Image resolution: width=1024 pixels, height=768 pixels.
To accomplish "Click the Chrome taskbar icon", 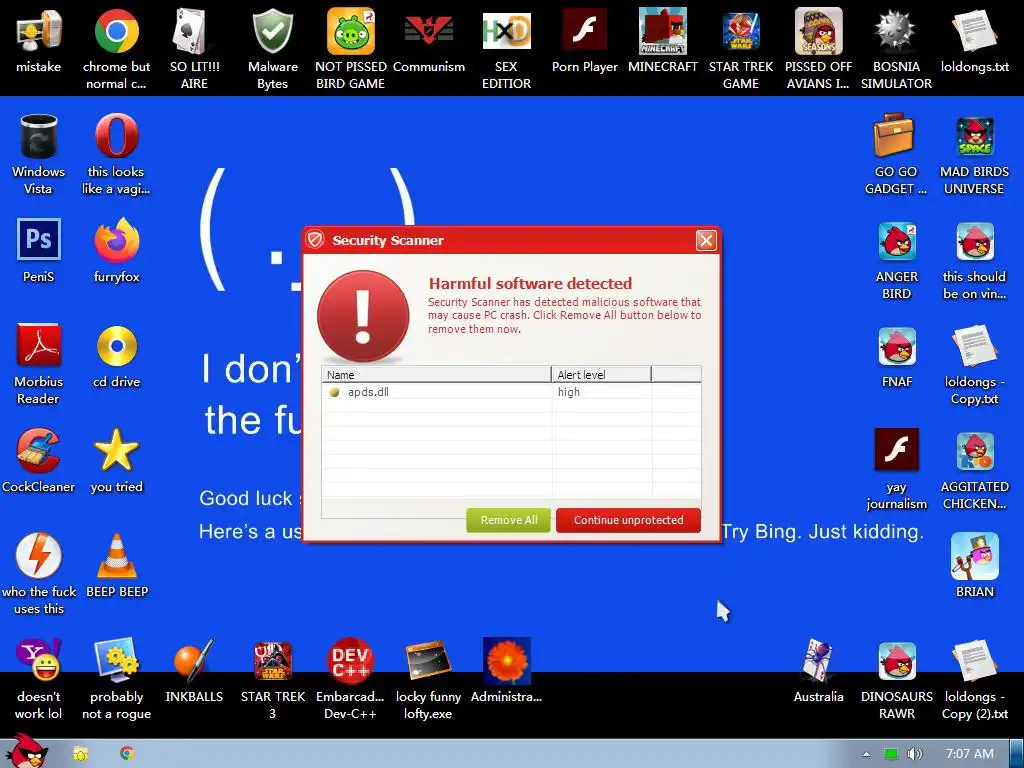I will coord(127,753).
